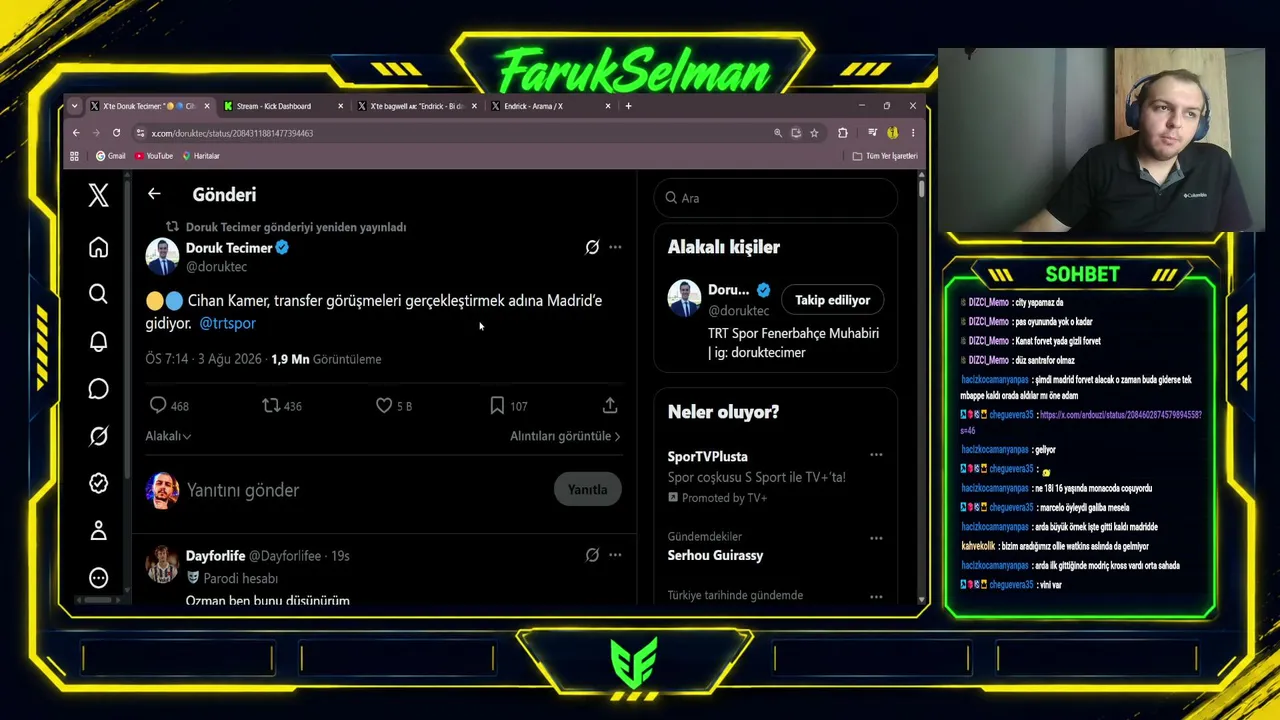Open the Chat bubble icon in X sidebar

[x=98, y=389]
